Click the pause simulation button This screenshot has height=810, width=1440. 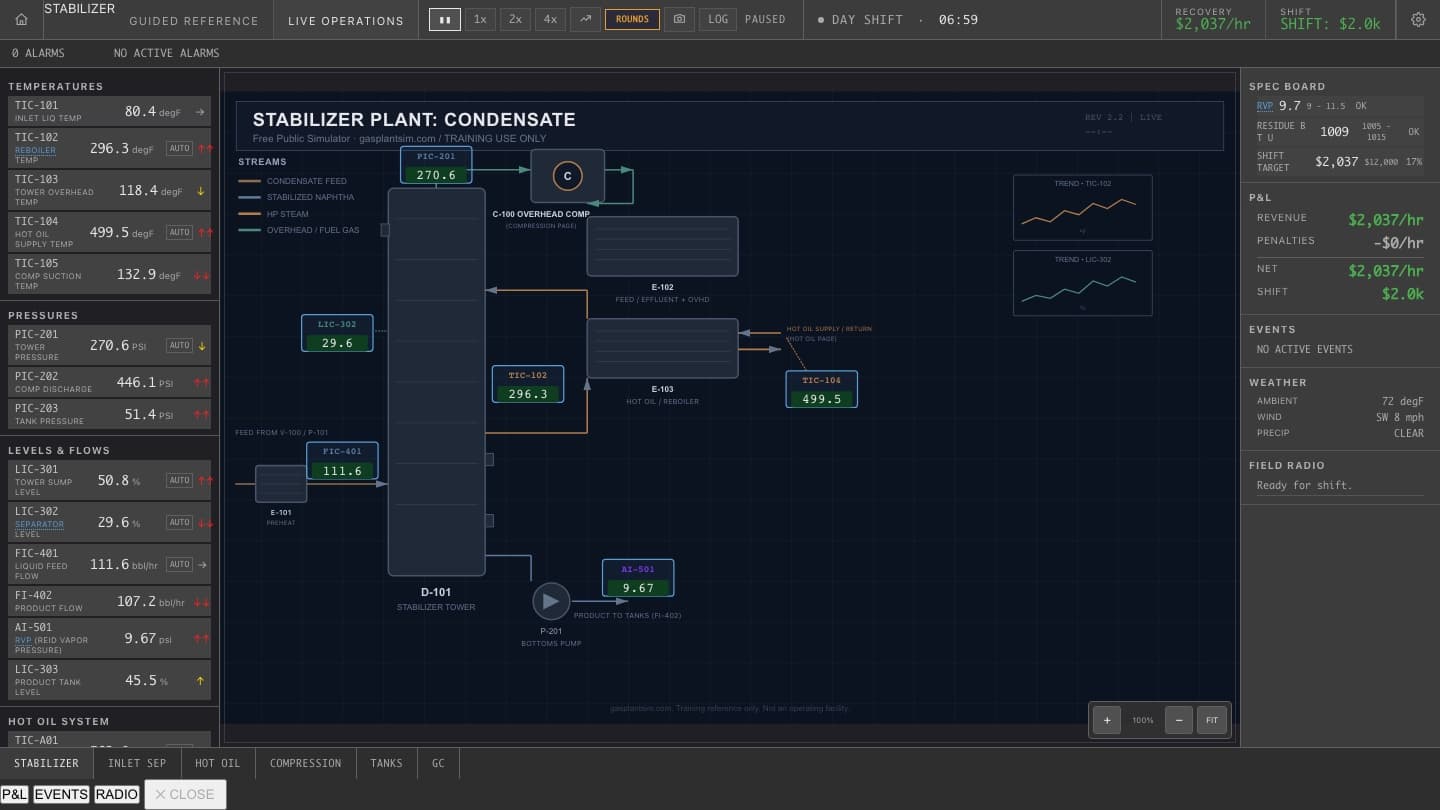[x=445, y=19]
